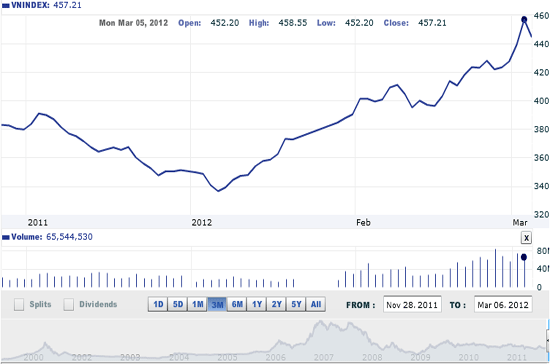Click the 2005 label in the overview chart
This screenshot has height=364, width=550.
click(227, 357)
